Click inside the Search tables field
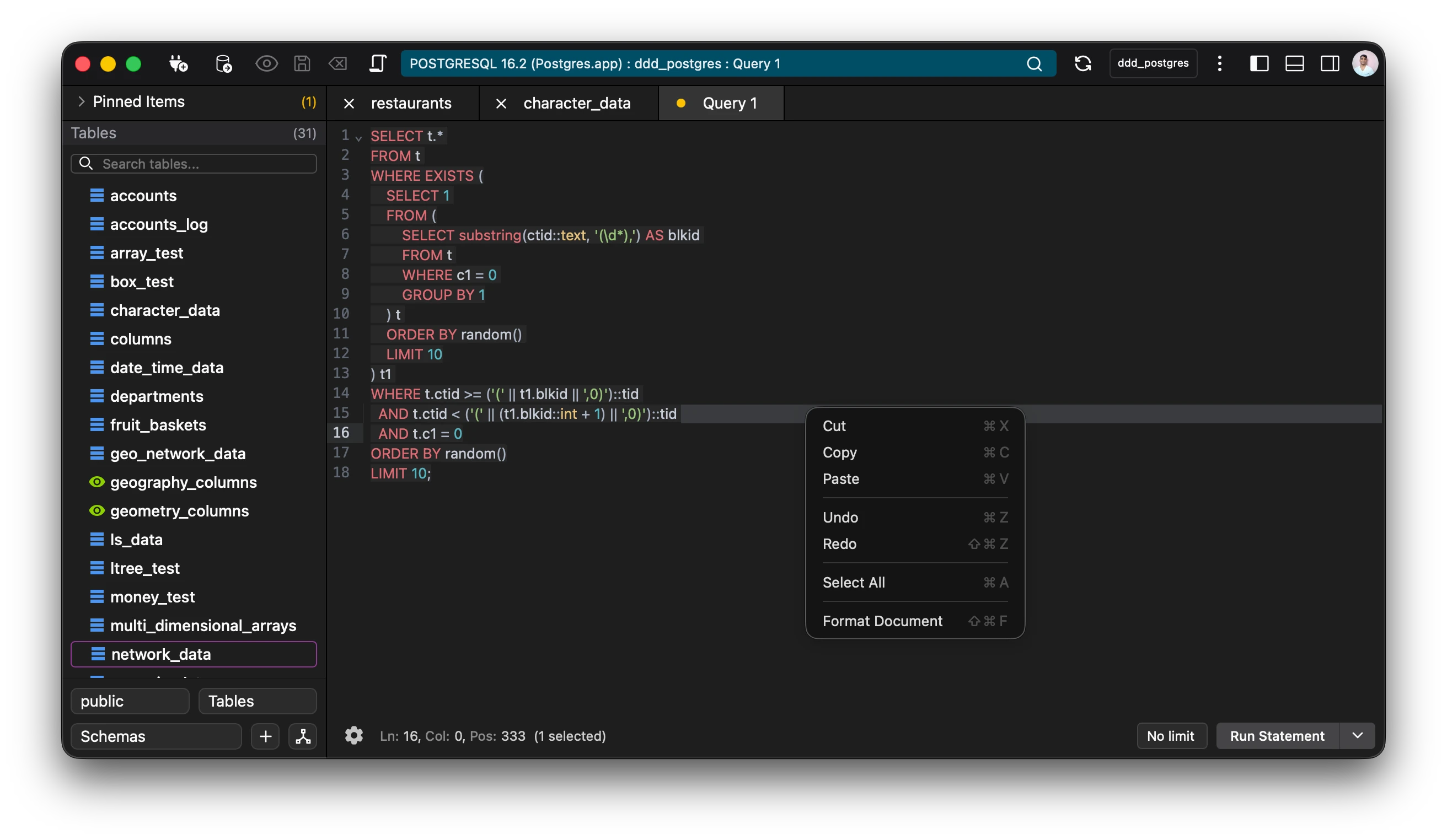The image size is (1447, 840). tap(194, 164)
